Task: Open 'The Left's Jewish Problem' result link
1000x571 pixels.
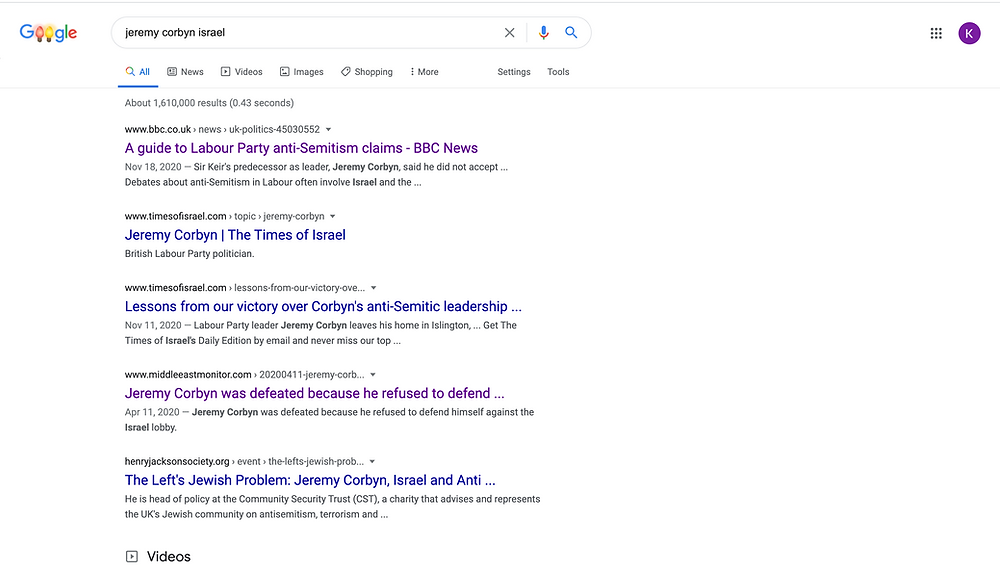Action: pyautogui.click(x=310, y=480)
